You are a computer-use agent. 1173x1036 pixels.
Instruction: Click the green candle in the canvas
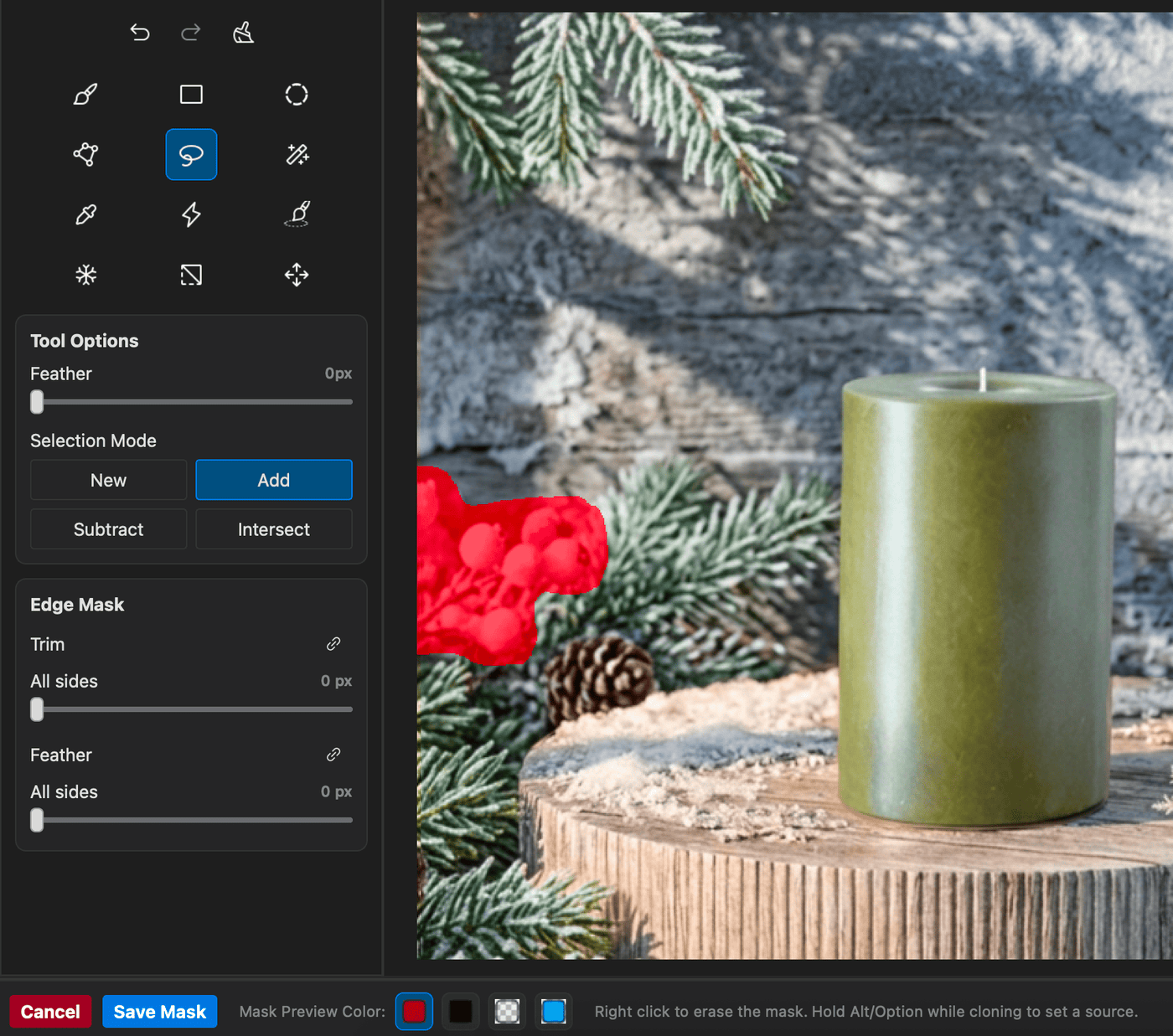click(x=976, y=599)
